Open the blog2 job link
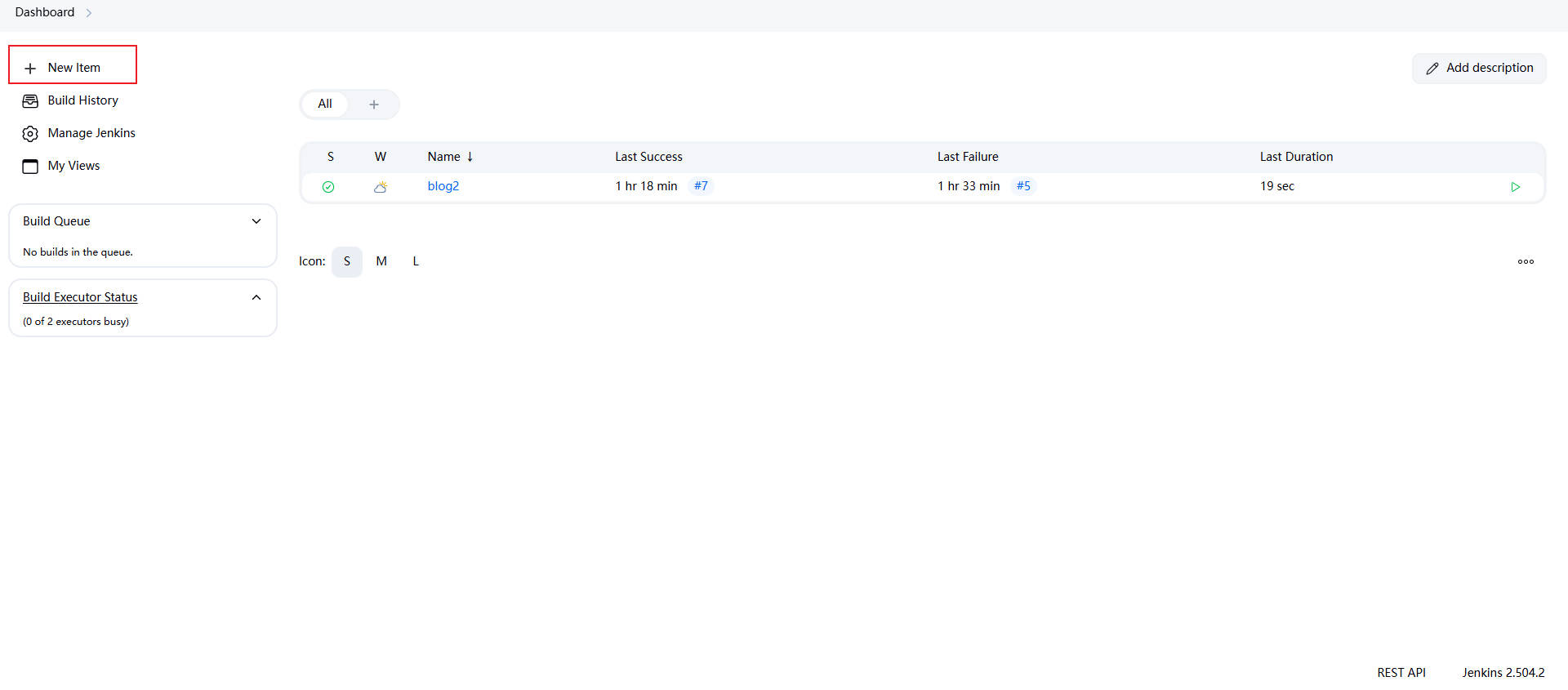The height and width of the screenshot is (690, 1568). tap(443, 186)
